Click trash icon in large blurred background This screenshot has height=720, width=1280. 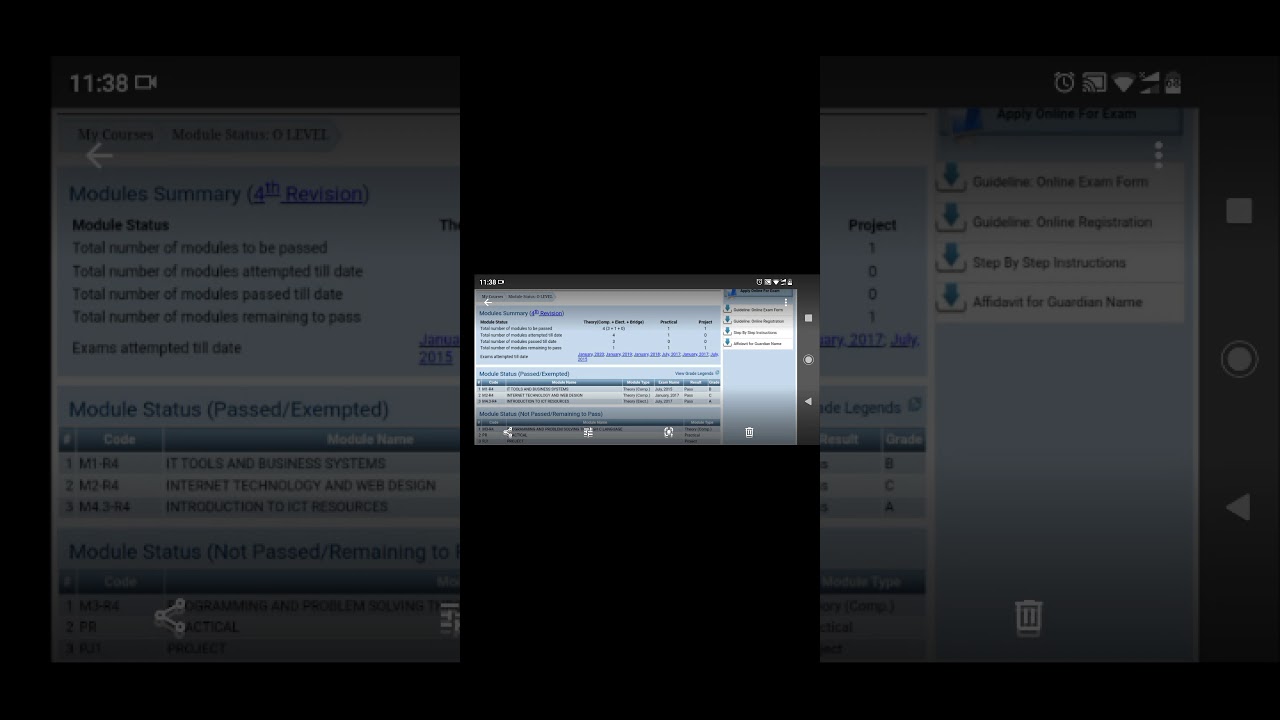pyautogui.click(x=1028, y=616)
